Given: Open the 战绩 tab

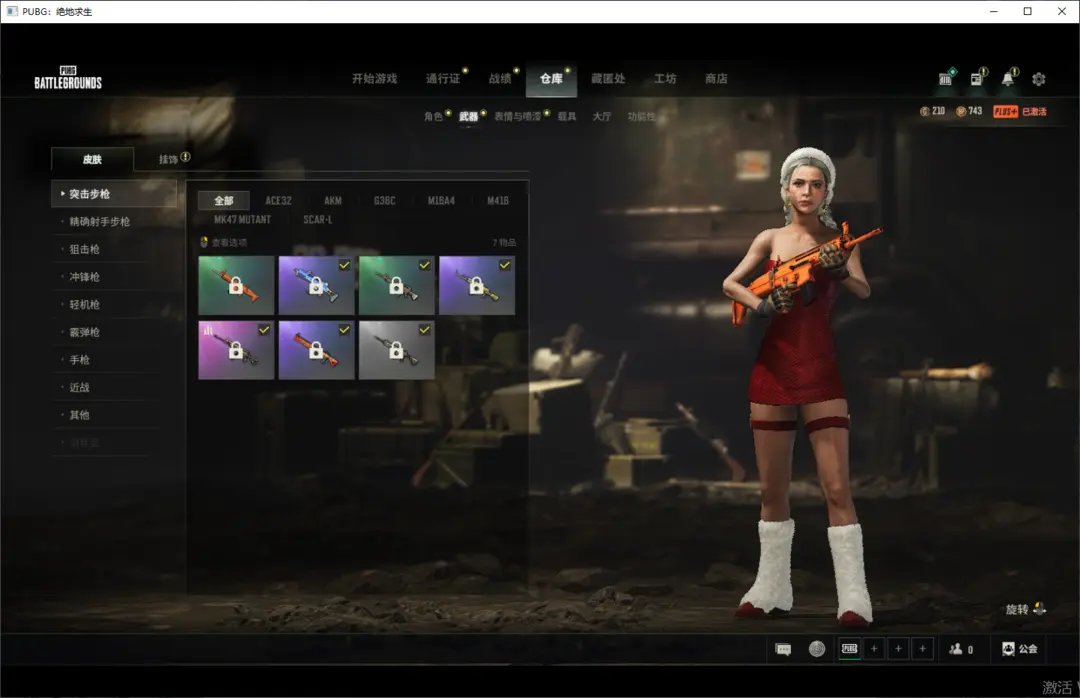Looking at the screenshot, I should 500,79.
